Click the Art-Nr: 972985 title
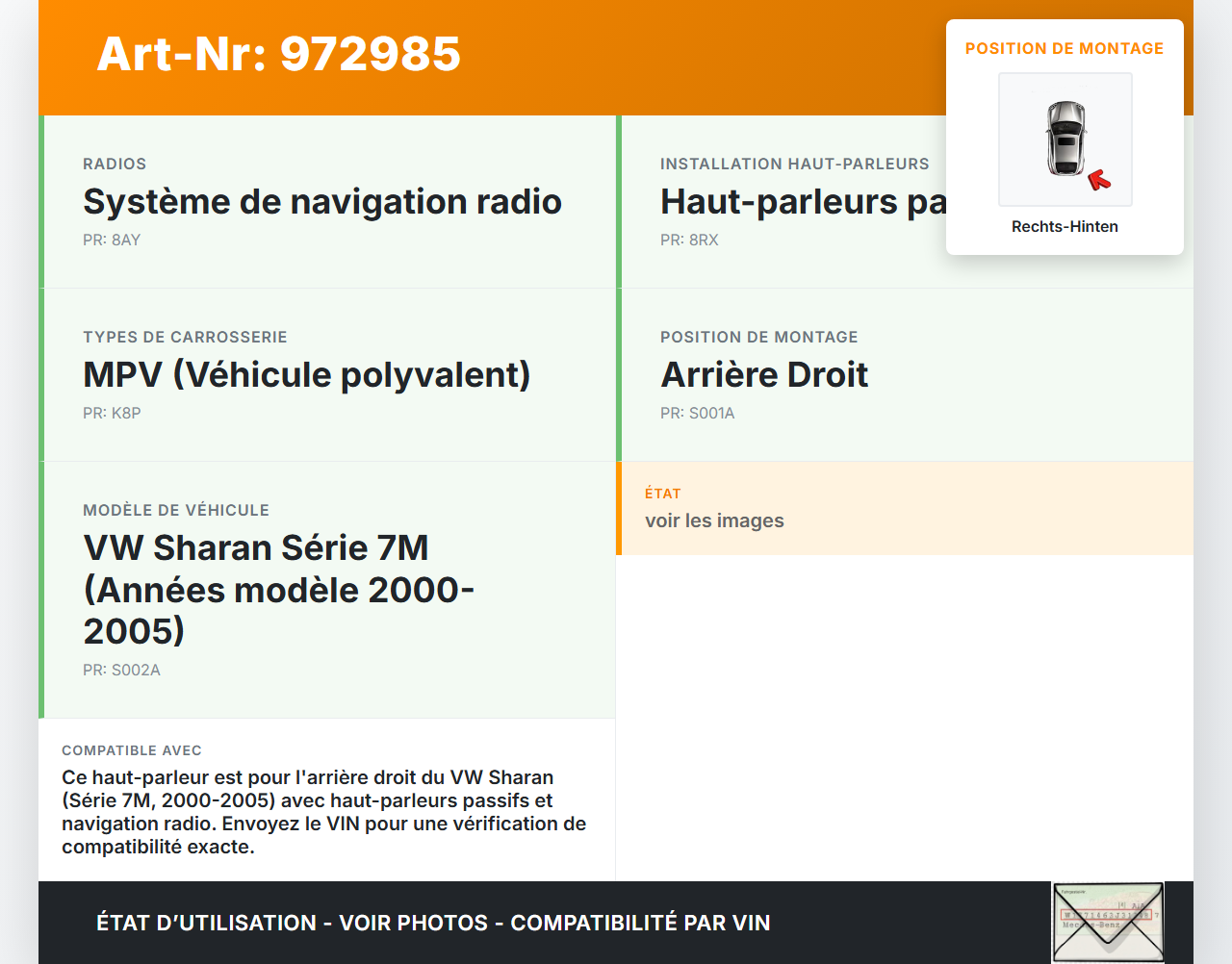 [278, 55]
